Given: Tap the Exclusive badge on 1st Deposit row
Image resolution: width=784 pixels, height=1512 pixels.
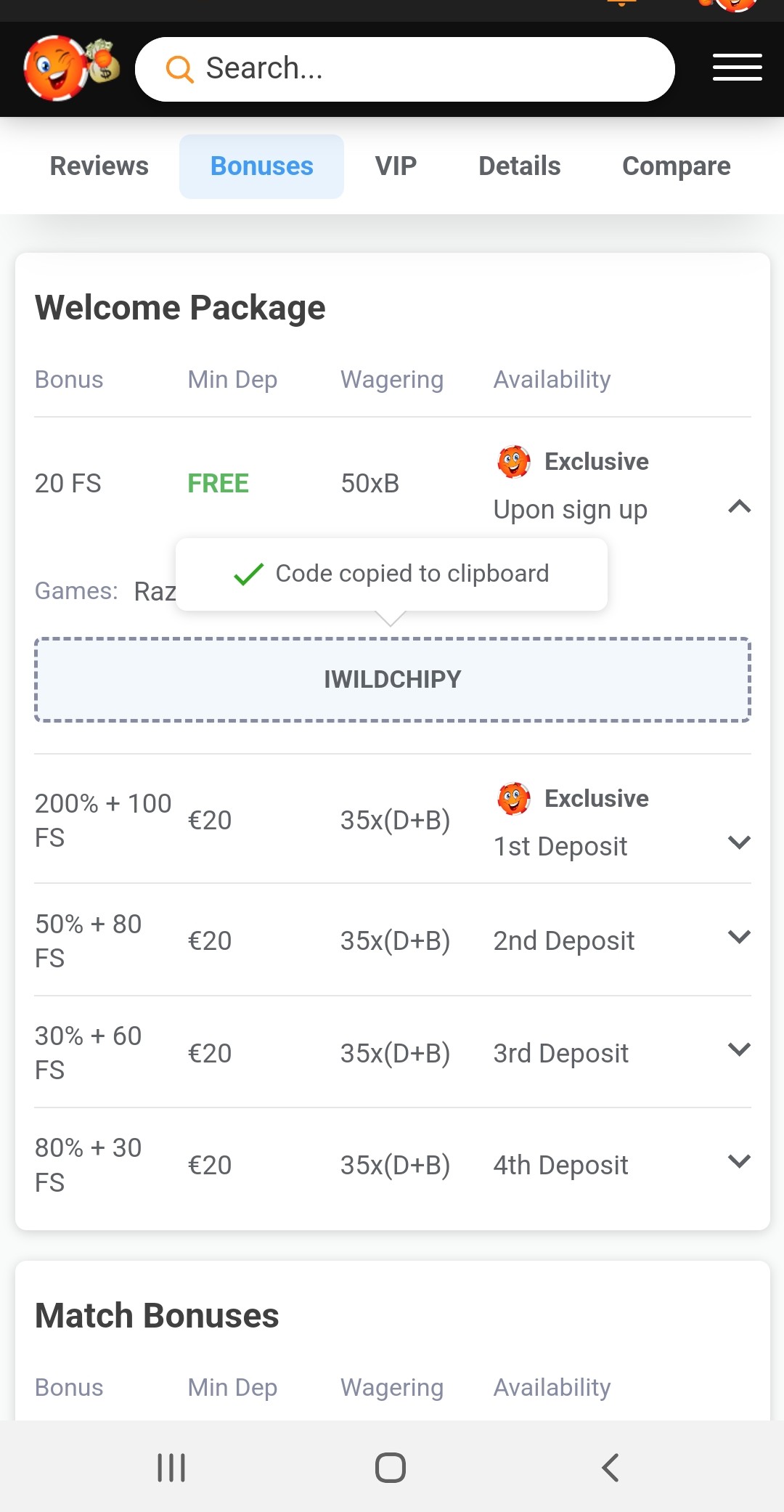Looking at the screenshot, I should click(573, 799).
